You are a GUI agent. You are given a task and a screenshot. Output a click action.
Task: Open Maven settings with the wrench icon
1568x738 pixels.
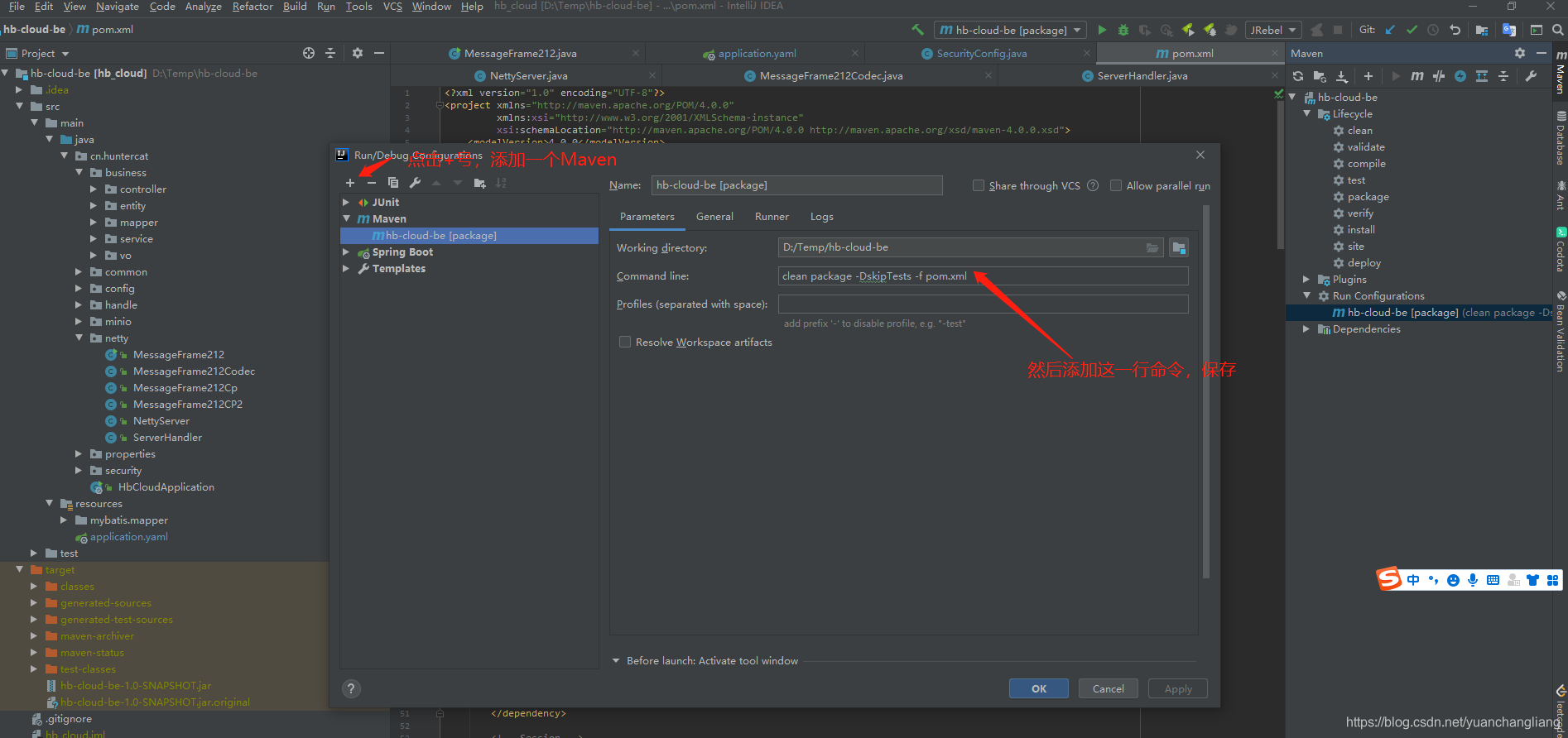(1531, 76)
